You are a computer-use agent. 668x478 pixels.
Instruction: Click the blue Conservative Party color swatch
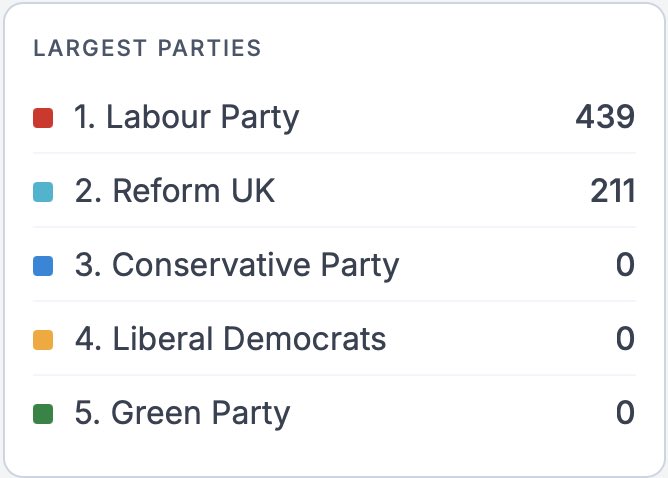tap(43, 266)
